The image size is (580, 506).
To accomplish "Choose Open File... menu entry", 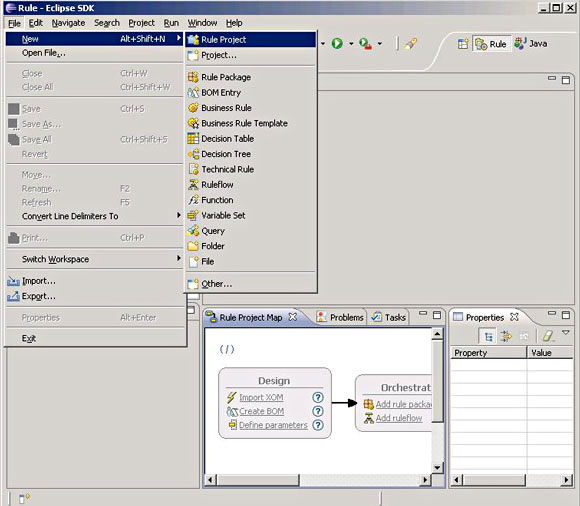I will tap(94, 53).
